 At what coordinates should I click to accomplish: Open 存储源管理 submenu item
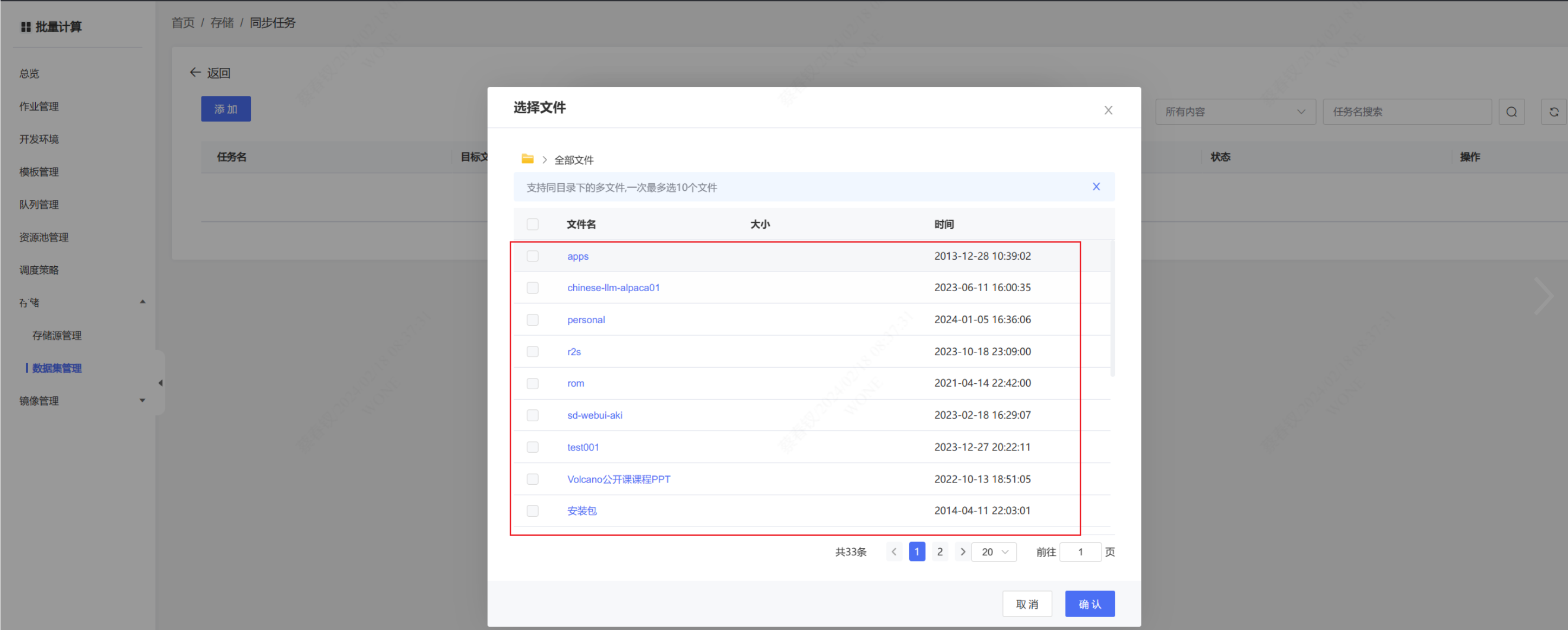[x=56, y=335]
